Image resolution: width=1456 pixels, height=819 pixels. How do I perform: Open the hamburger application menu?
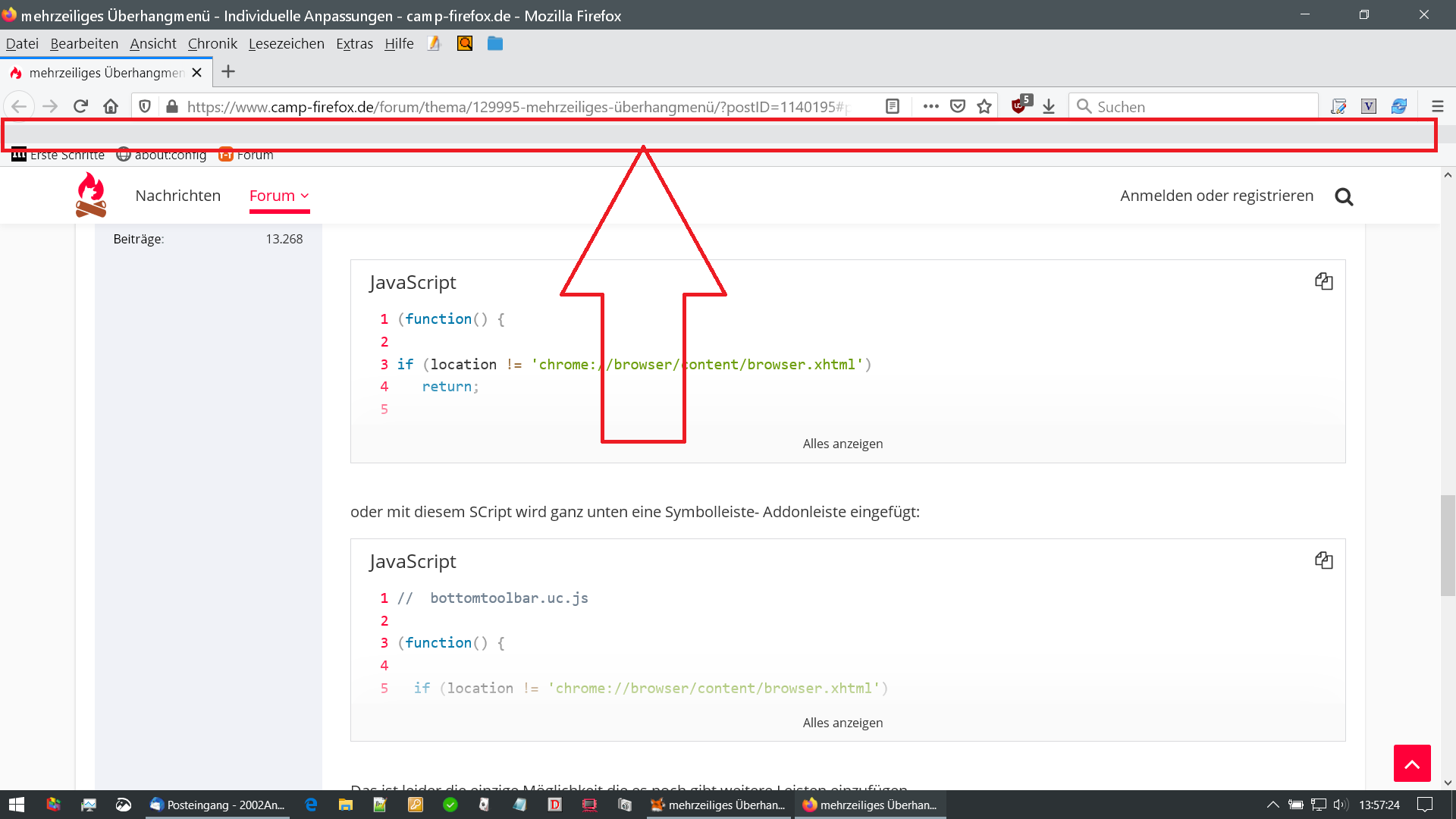point(1437,106)
